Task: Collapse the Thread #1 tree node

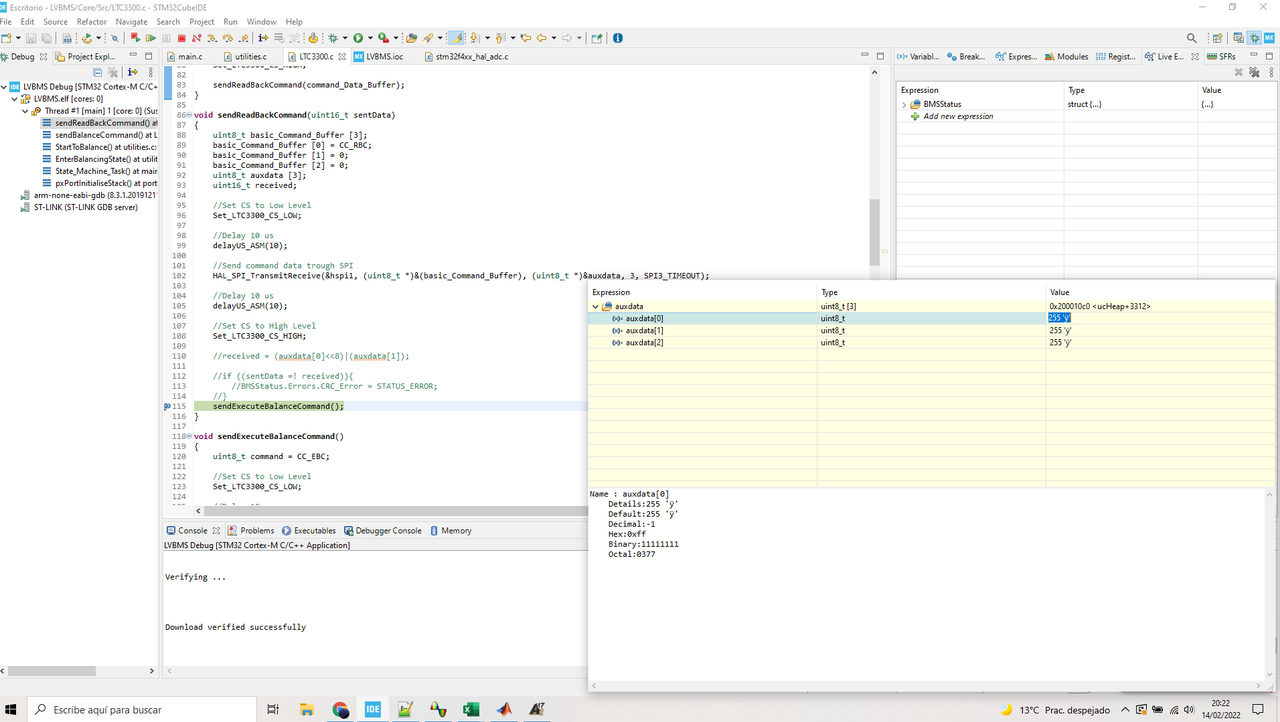Action: pos(25,111)
